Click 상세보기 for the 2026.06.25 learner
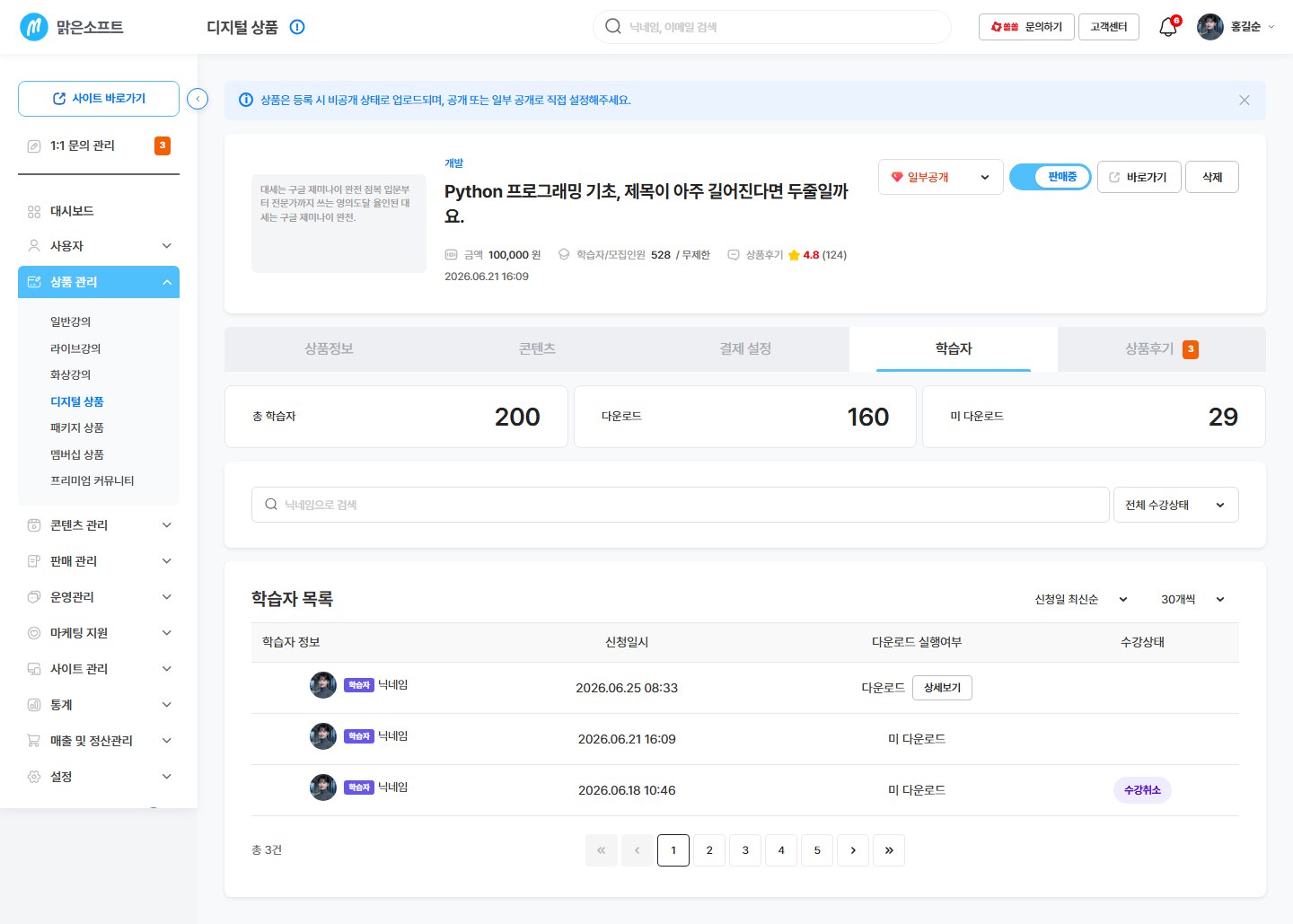The height and width of the screenshot is (924, 1293). click(942, 688)
